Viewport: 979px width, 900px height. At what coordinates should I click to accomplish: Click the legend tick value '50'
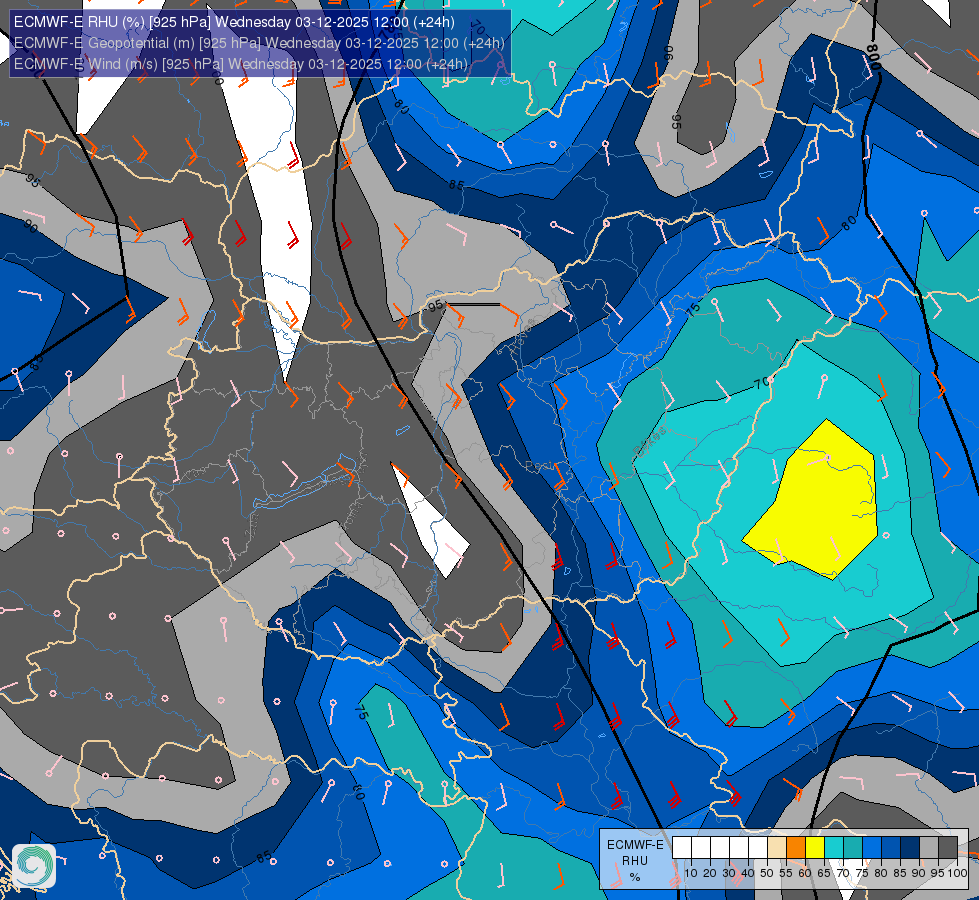point(767,873)
